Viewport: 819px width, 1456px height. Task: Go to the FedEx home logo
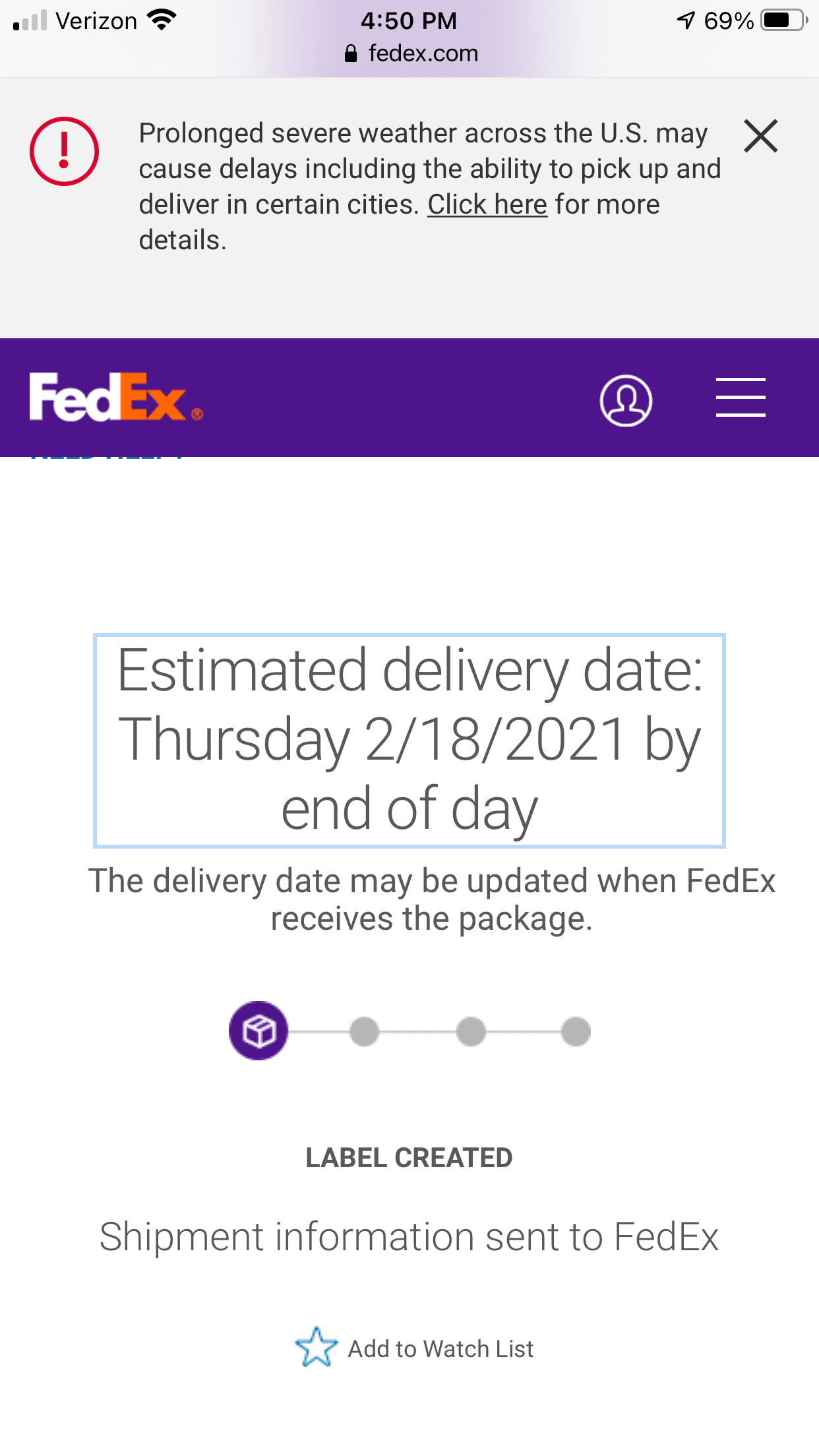click(115, 397)
